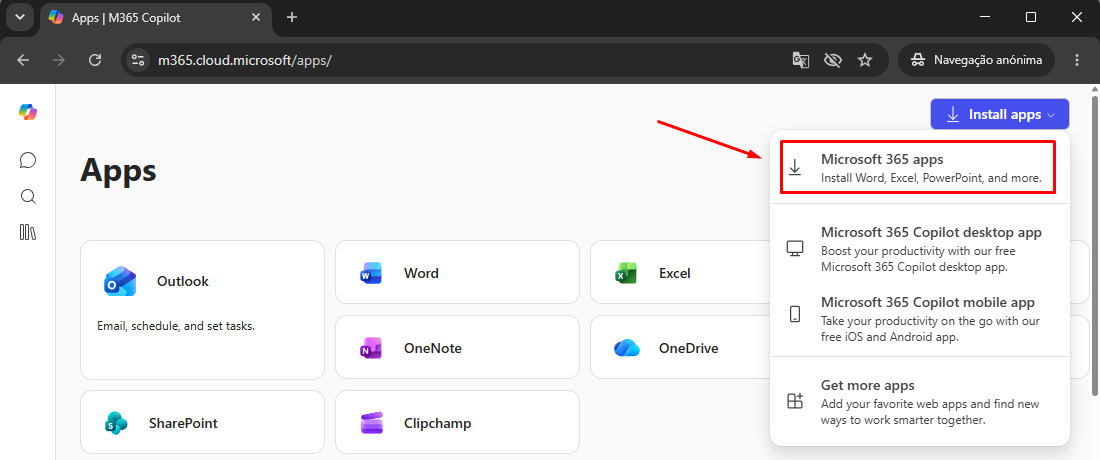Viewport: 1100px width, 460px height.
Task: Open Chrome's three-dot menu
Action: coord(1078,60)
